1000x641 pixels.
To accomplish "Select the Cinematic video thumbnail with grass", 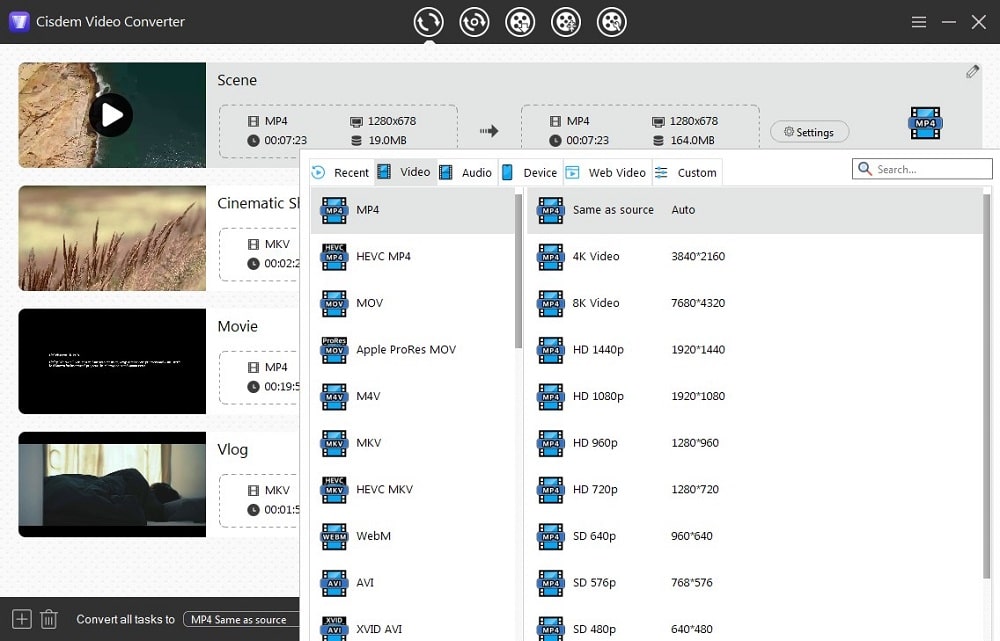I will 111,238.
